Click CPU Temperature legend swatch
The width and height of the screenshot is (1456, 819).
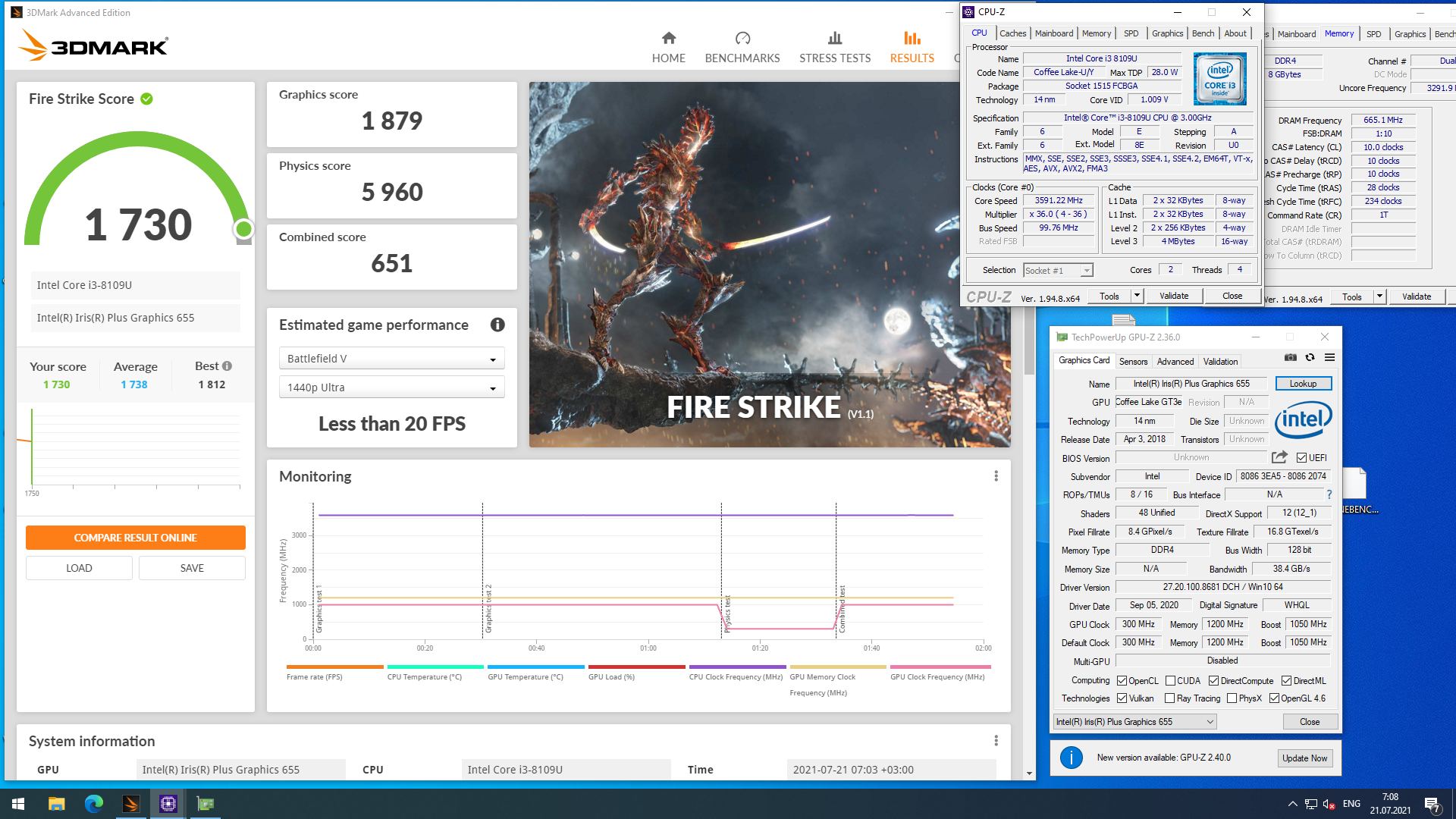pyautogui.click(x=435, y=667)
